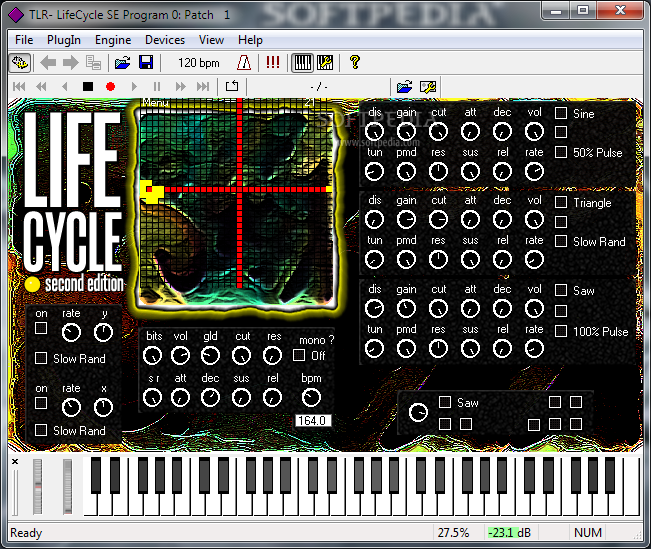The height and width of the screenshot is (549, 651).
Task: Enable oscillator two Slow Rand checkbox
Action: coord(561,241)
